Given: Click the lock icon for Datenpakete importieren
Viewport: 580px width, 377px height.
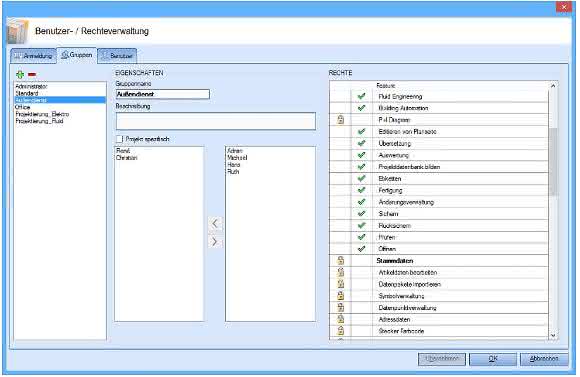Looking at the screenshot, I should 341,284.
